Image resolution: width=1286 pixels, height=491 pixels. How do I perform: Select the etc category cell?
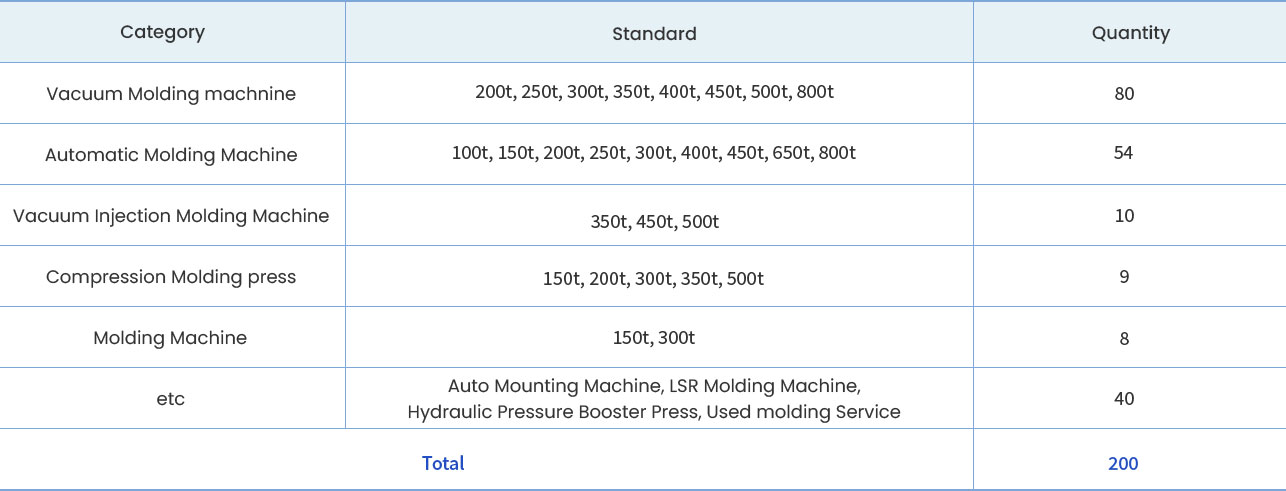171,399
